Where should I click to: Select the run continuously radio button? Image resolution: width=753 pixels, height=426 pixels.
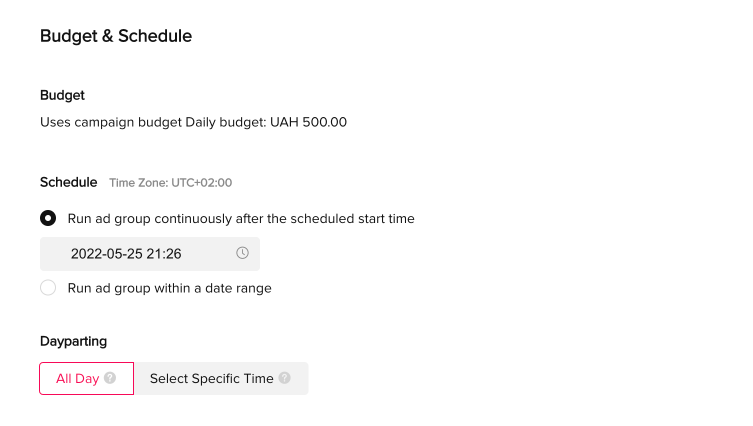coord(48,219)
